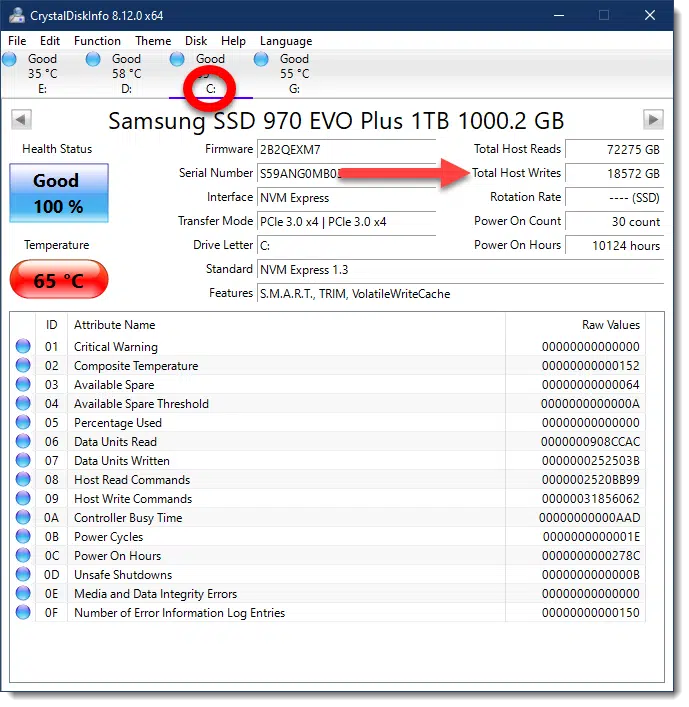Screen dimensions: 689x707
Task: Click status orb for Composite Temperature row
Action: point(23,365)
